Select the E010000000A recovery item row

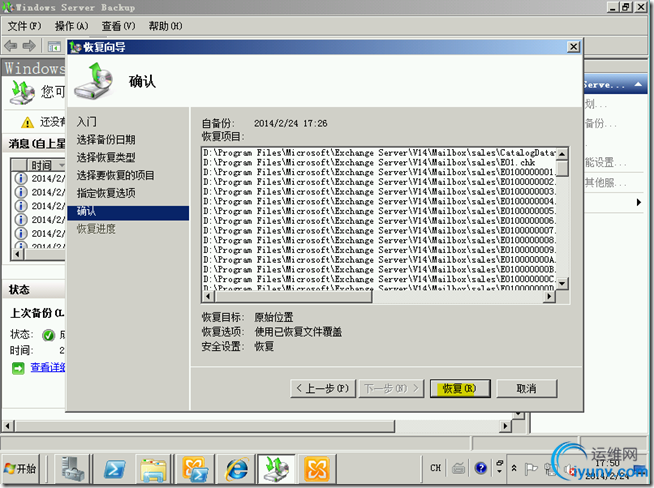[379, 259]
